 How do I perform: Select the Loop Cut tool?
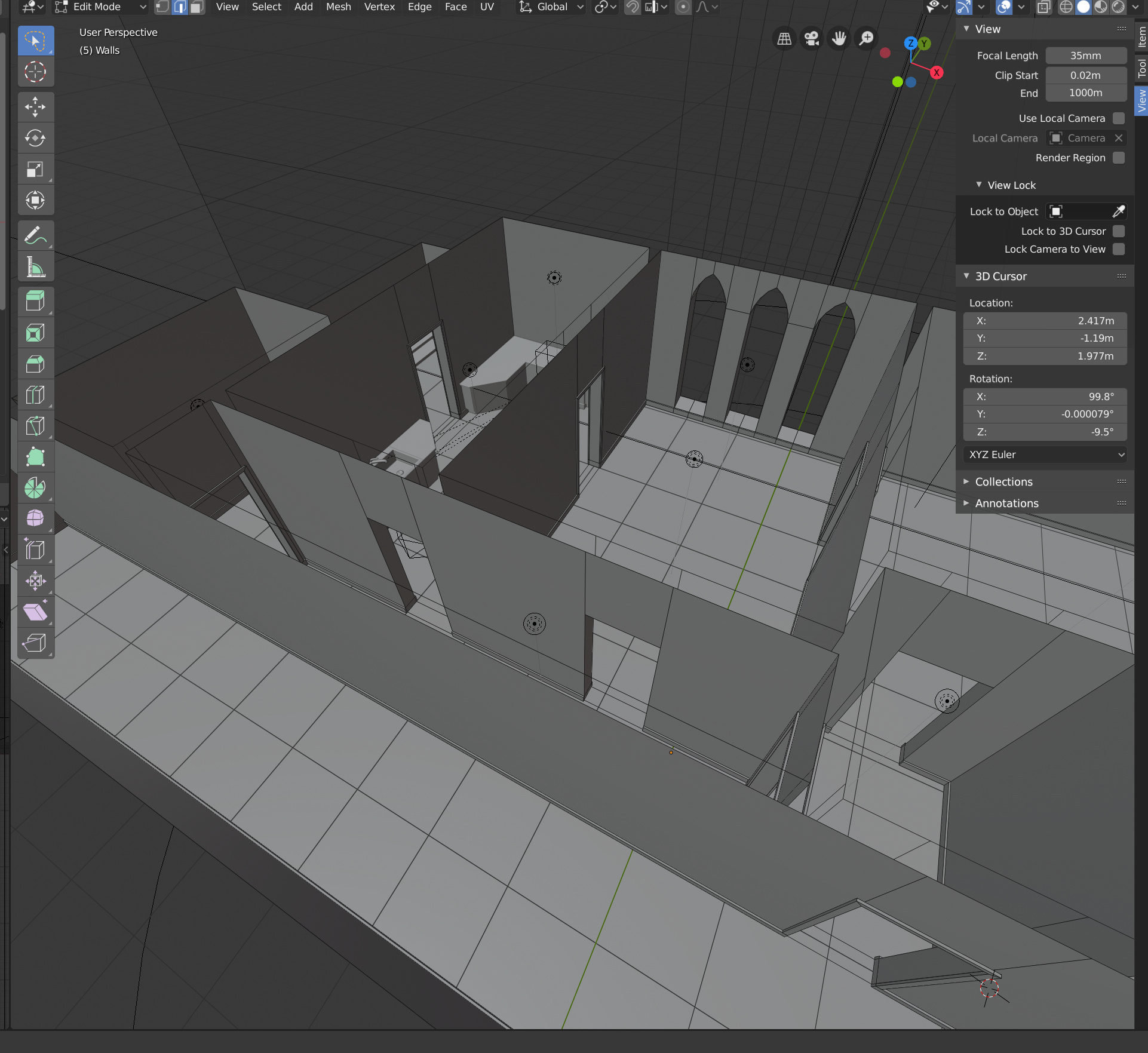point(36,394)
